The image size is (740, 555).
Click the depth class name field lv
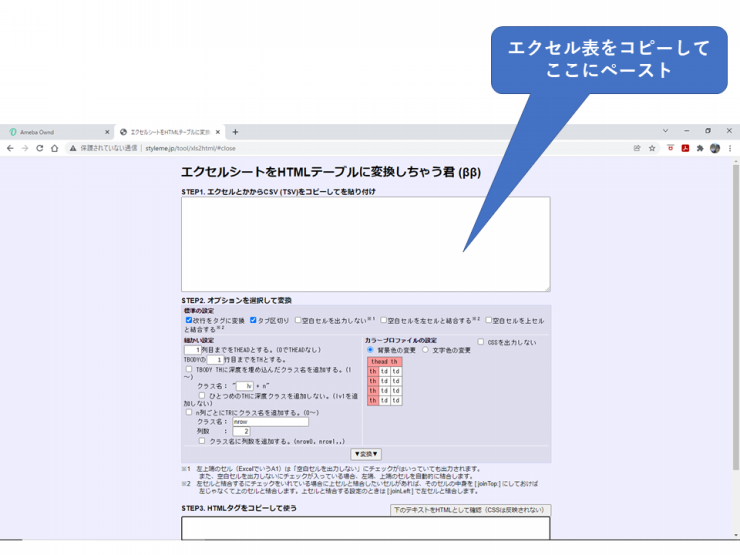tap(245, 386)
